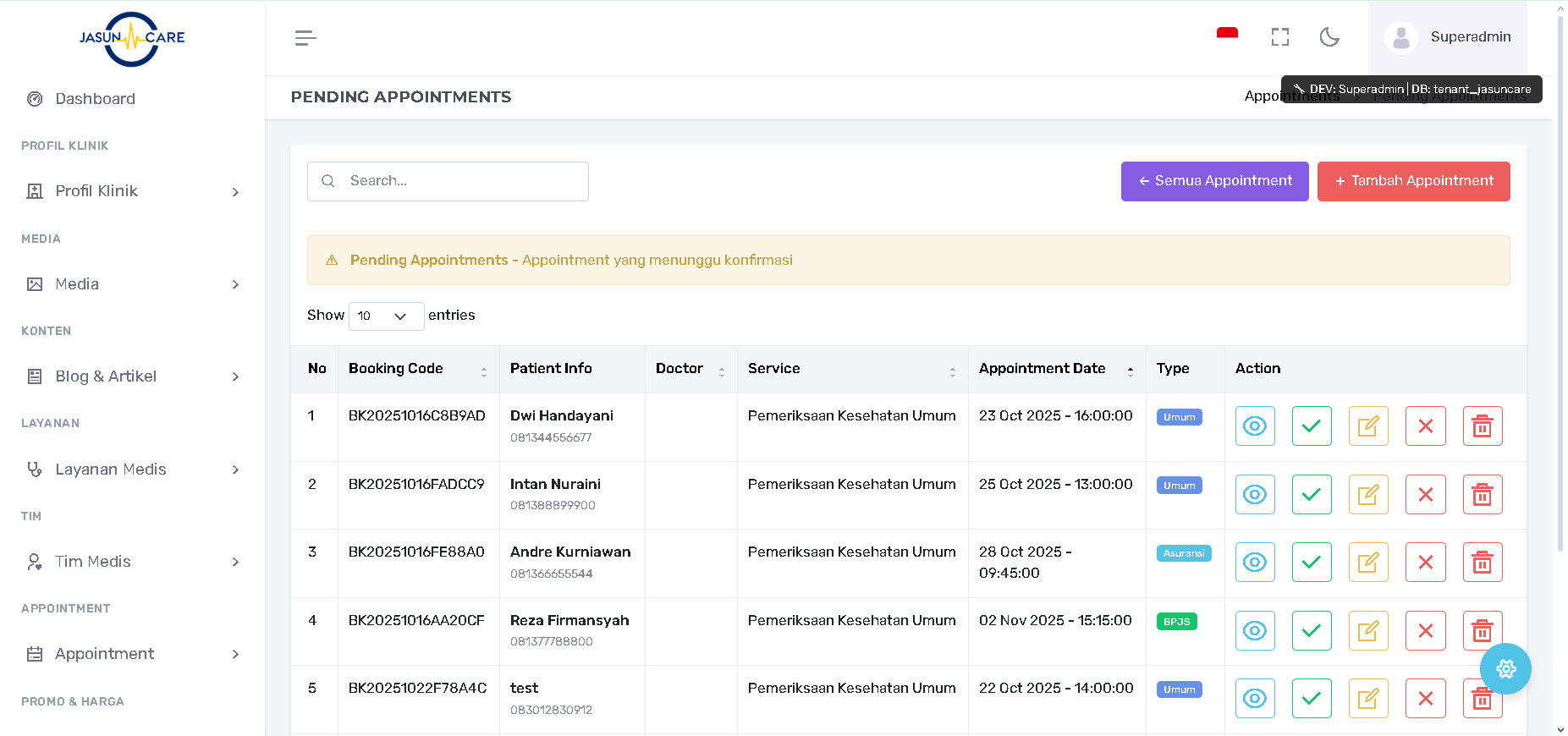Collapse the sidebar with hamburger icon
The height and width of the screenshot is (736, 1568).
tap(305, 38)
